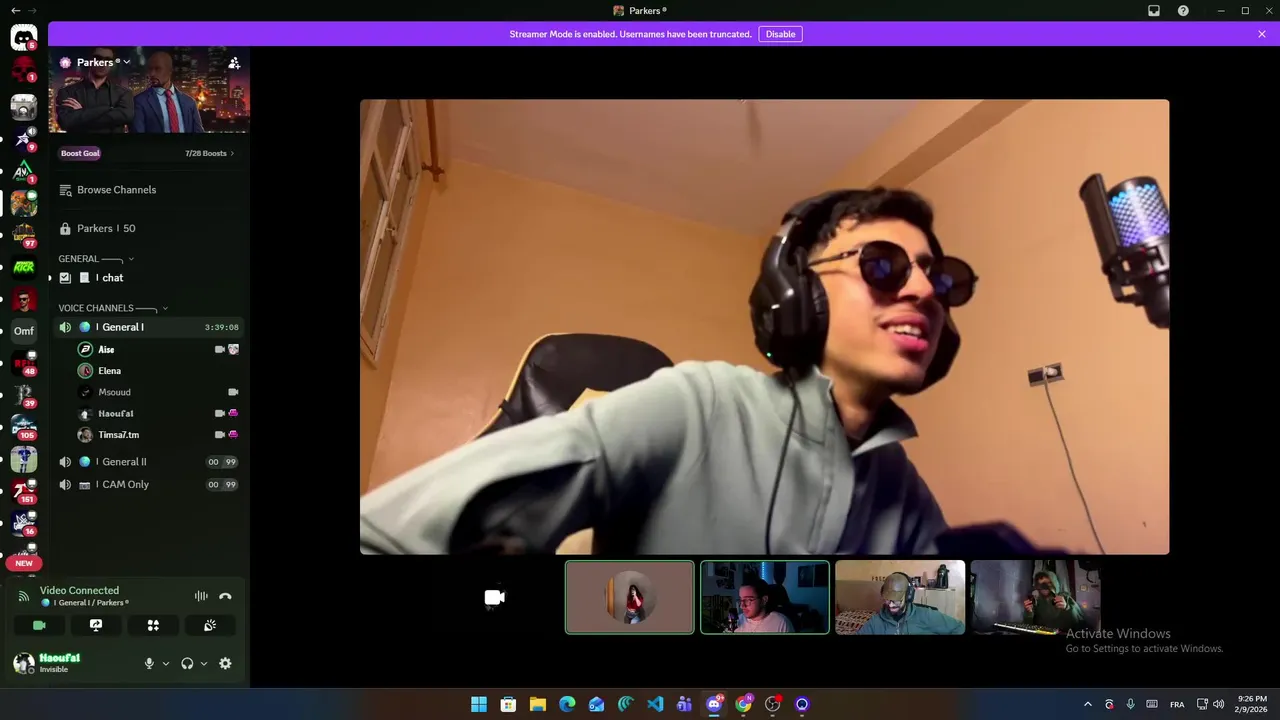Open the Discord inbox icon

pyautogui.click(x=1153, y=11)
